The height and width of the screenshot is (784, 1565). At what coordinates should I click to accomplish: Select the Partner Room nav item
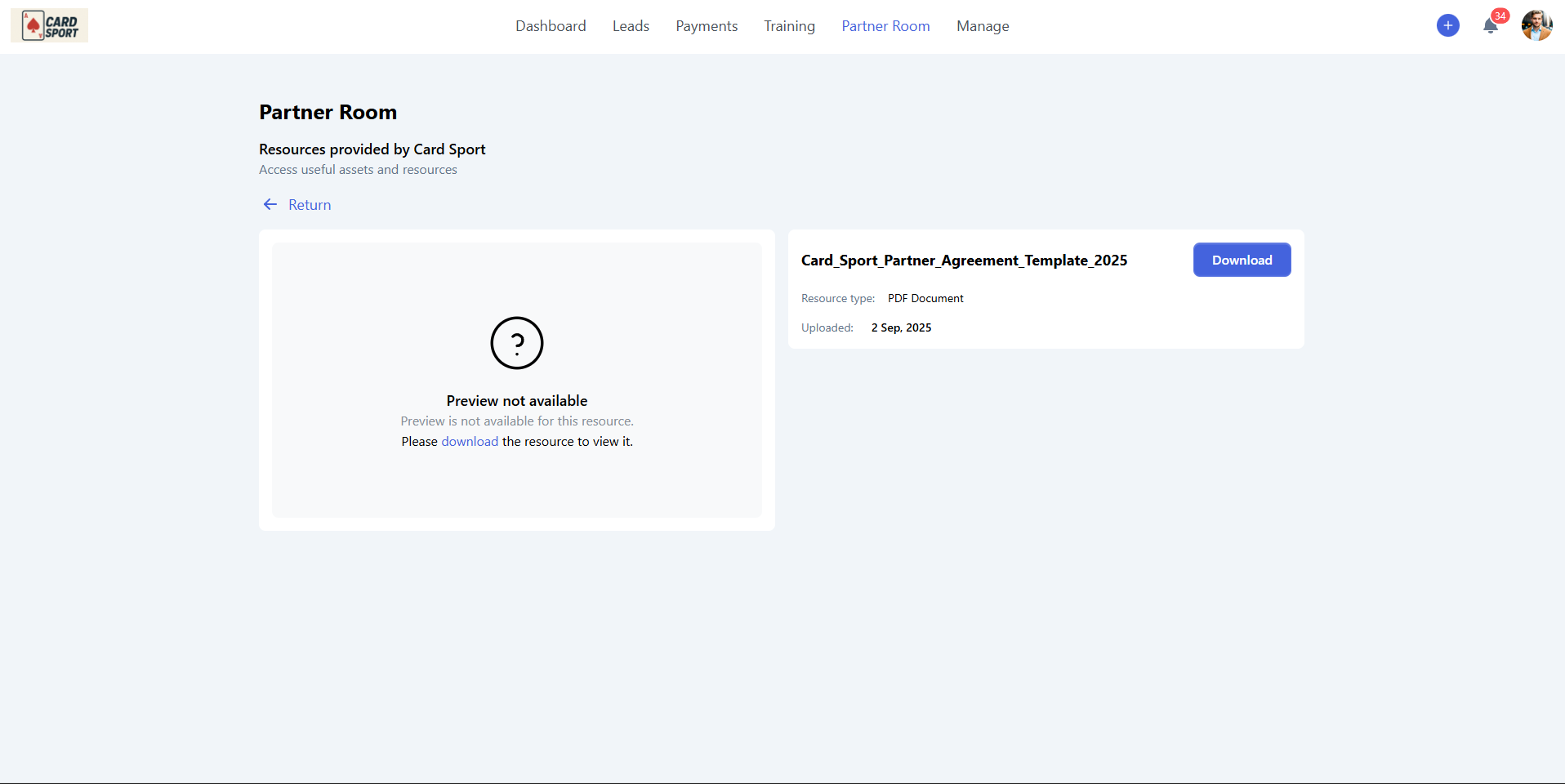(x=885, y=26)
